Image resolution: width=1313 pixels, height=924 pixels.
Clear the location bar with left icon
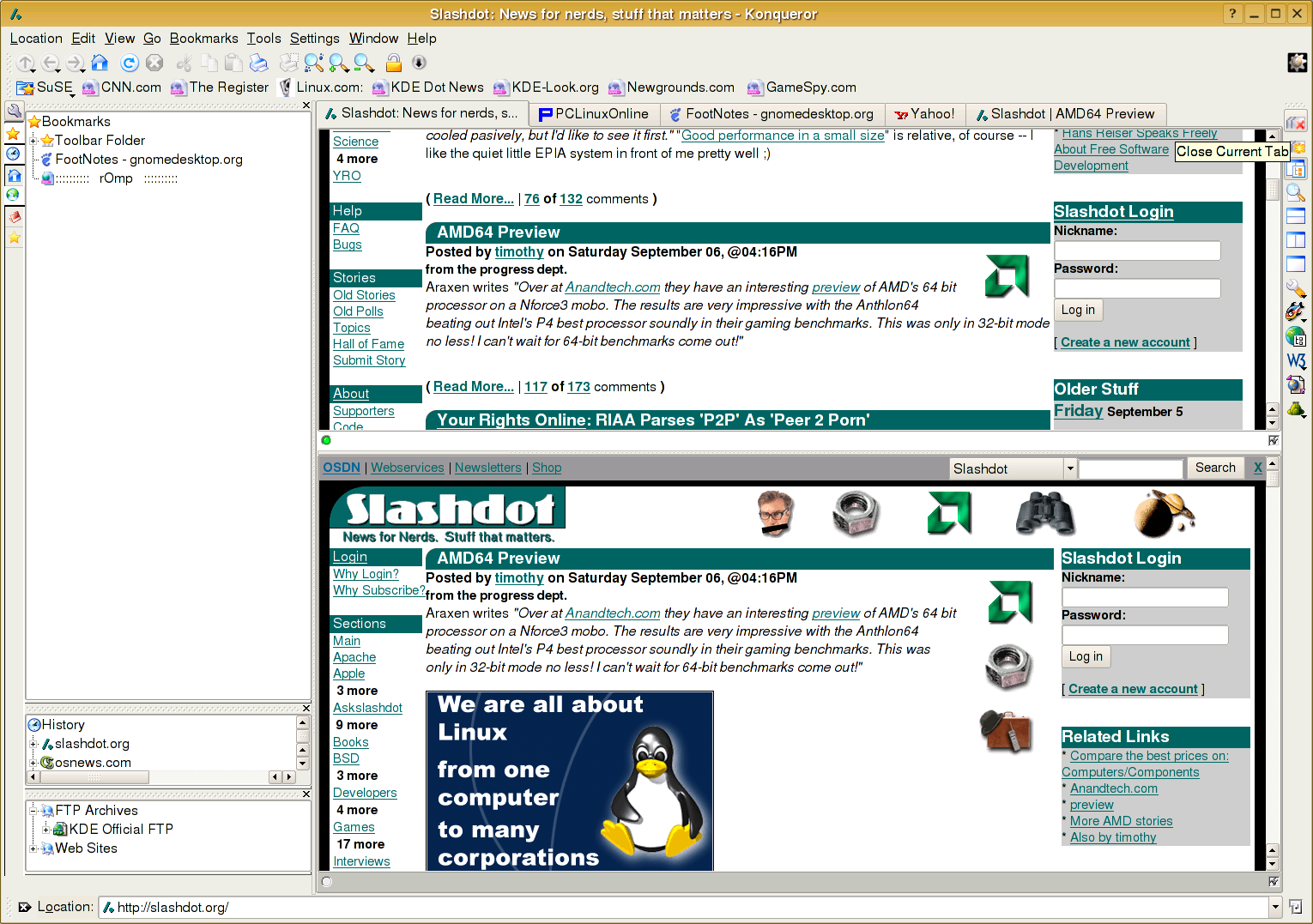(x=24, y=907)
